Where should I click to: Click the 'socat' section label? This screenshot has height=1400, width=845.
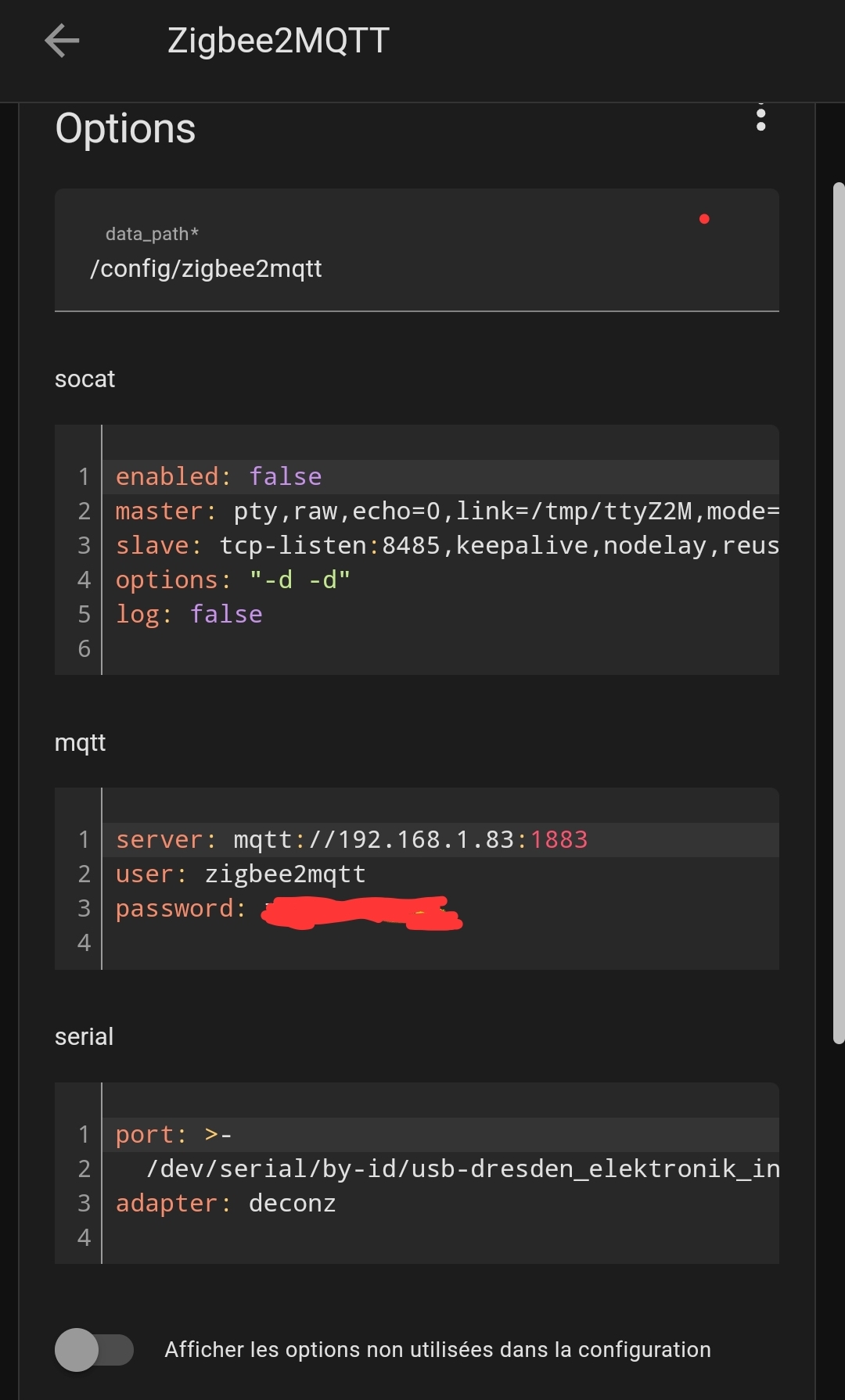click(x=84, y=379)
